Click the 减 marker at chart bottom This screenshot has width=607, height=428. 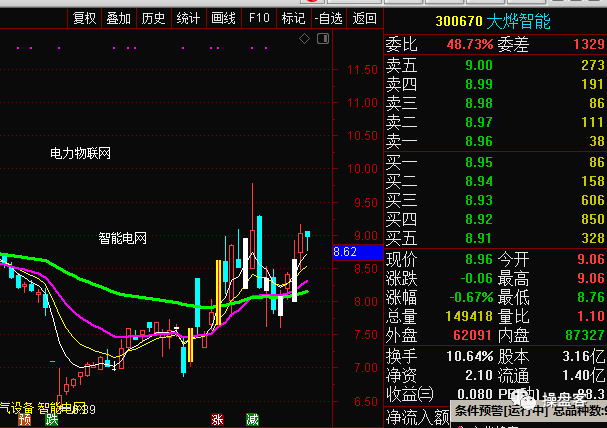pos(252,419)
